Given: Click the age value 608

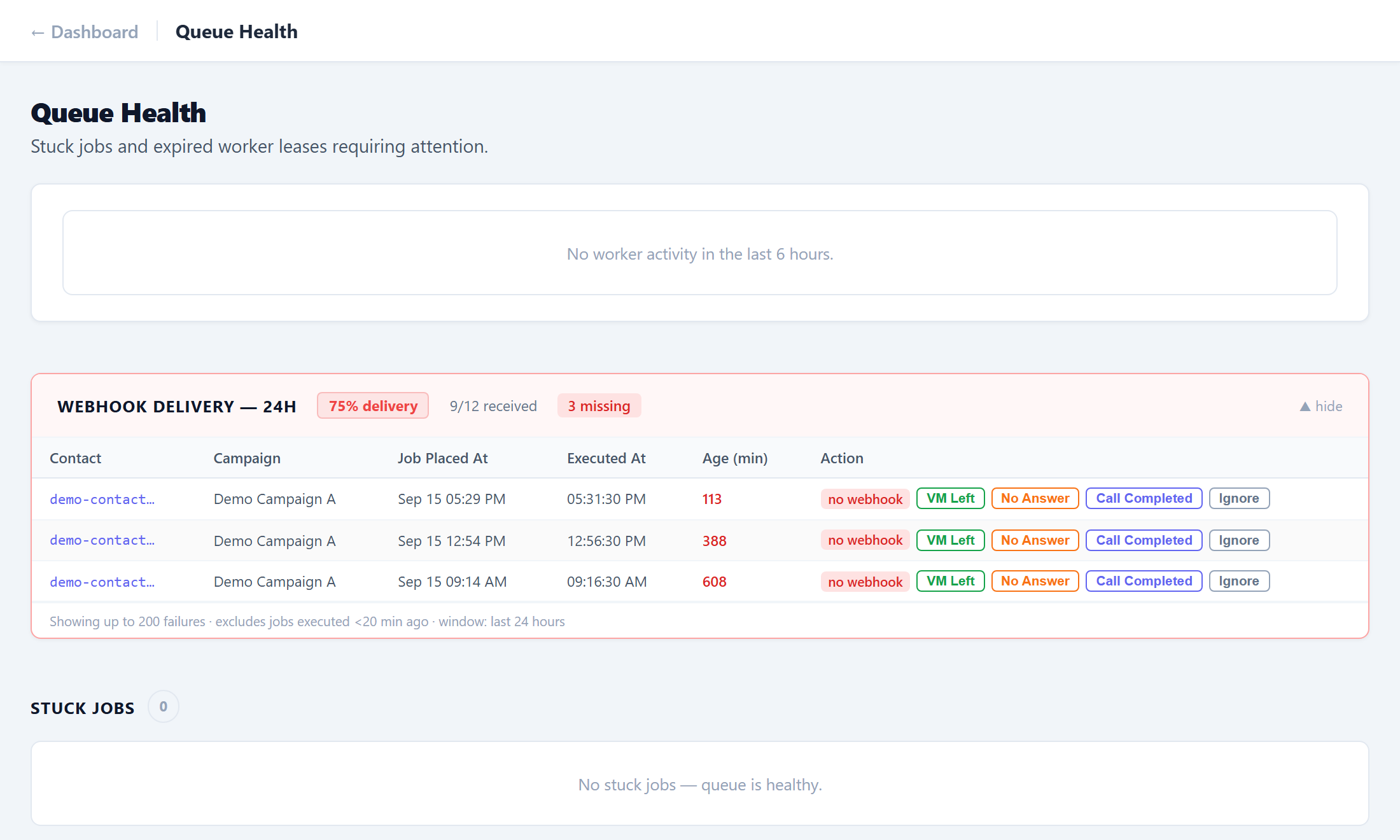Looking at the screenshot, I should 714,582.
